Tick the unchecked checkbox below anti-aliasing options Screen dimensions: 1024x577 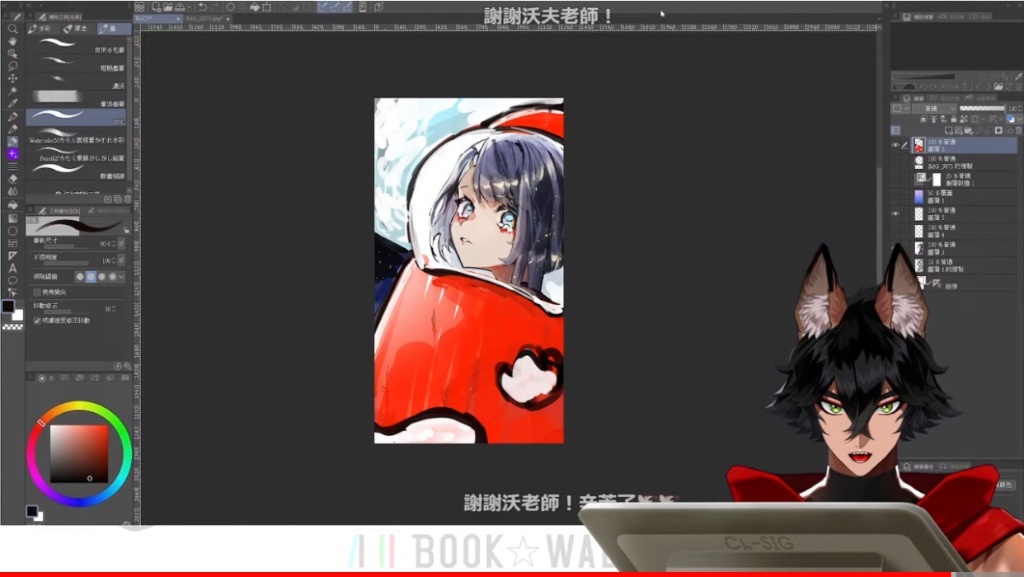(37, 292)
